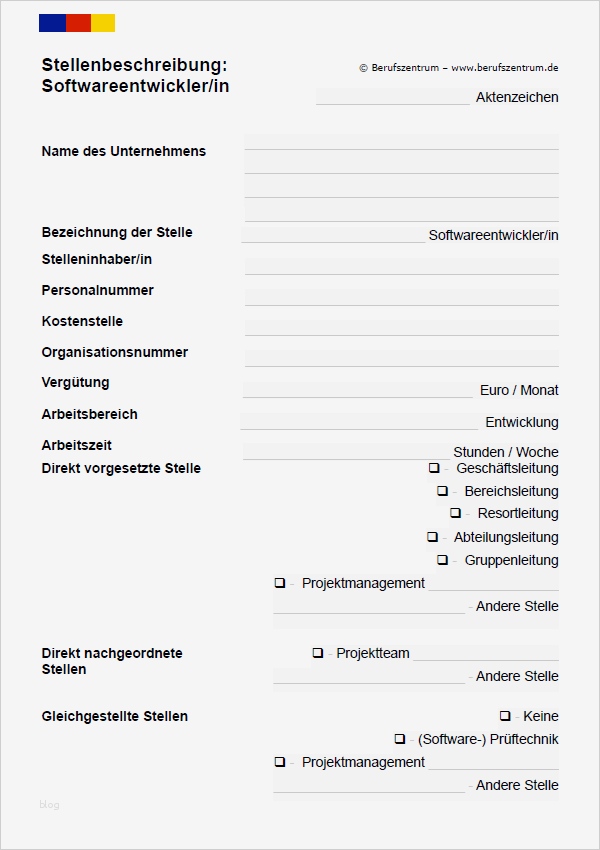The width and height of the screenshot is (600, 850).
Task: Click the Vergütung Euro / Monat field
Action: (x=357, y=389)
